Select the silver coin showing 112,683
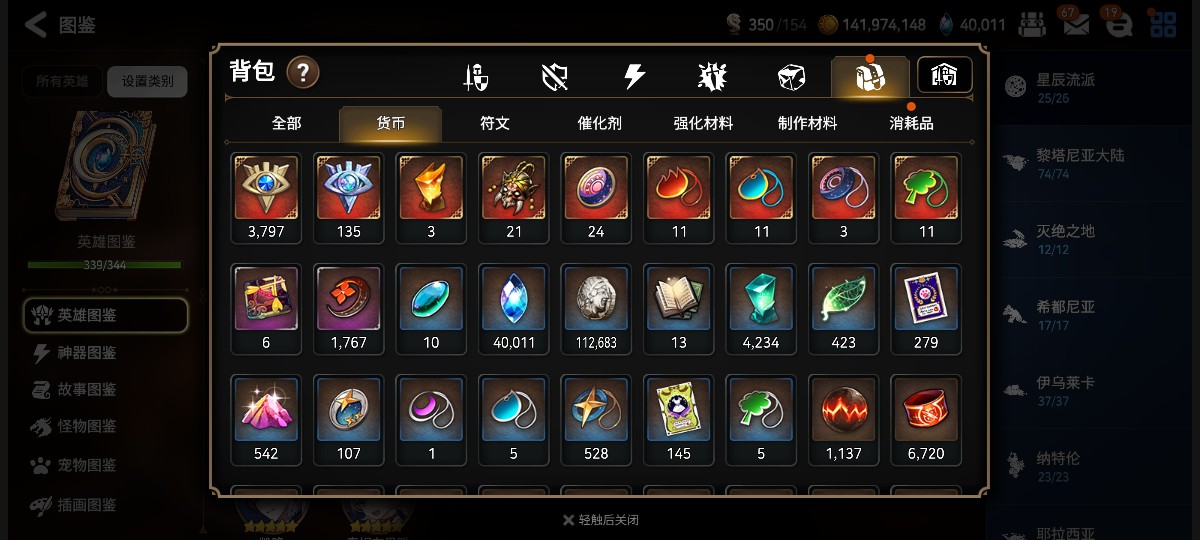 [596, 309]
